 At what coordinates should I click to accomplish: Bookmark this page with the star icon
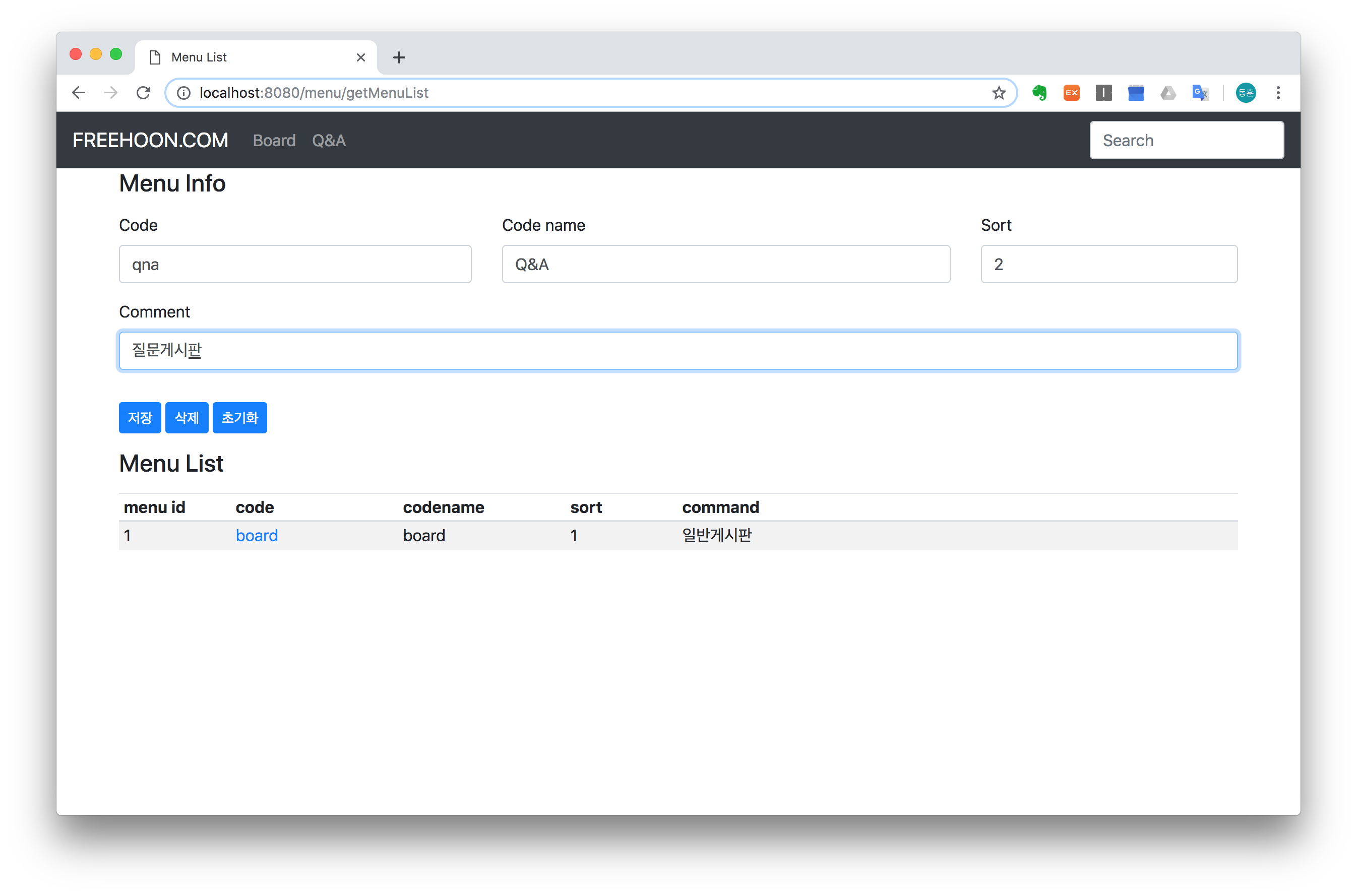[998, 93]
